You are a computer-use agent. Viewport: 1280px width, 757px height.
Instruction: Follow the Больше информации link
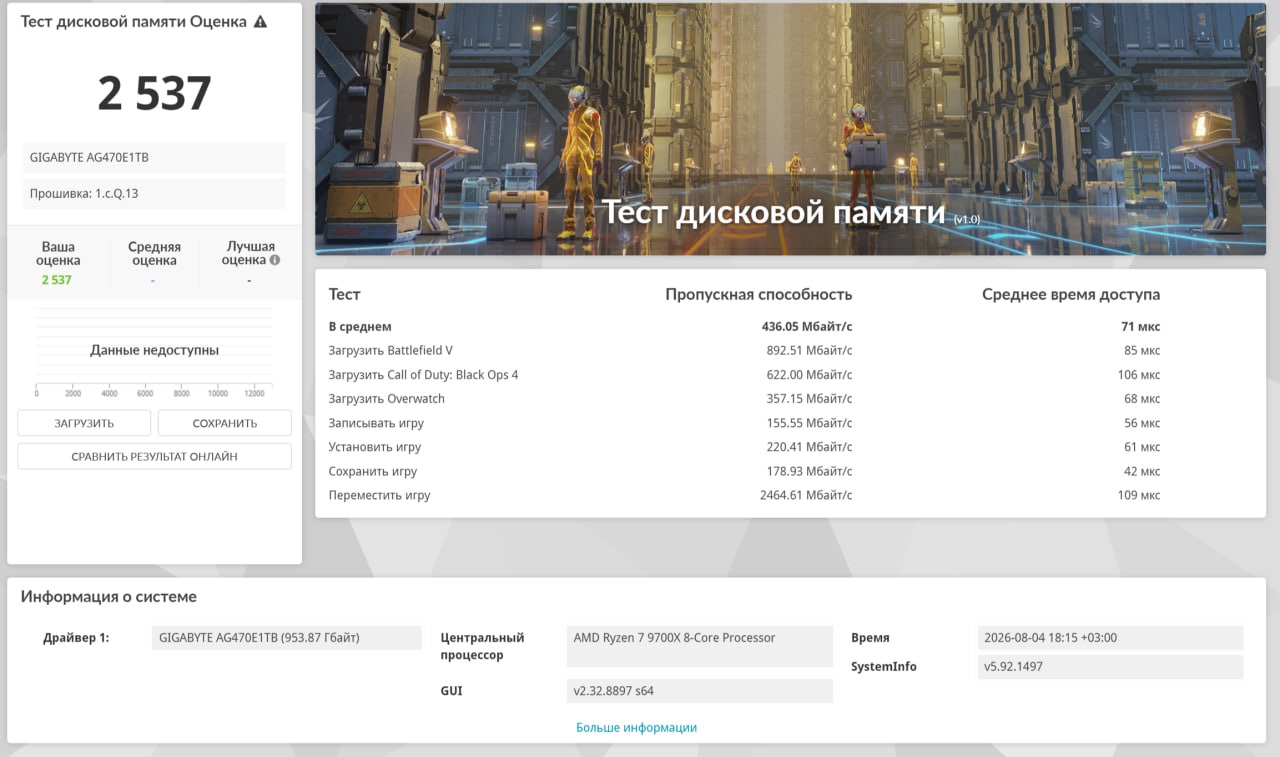(636, 728)
